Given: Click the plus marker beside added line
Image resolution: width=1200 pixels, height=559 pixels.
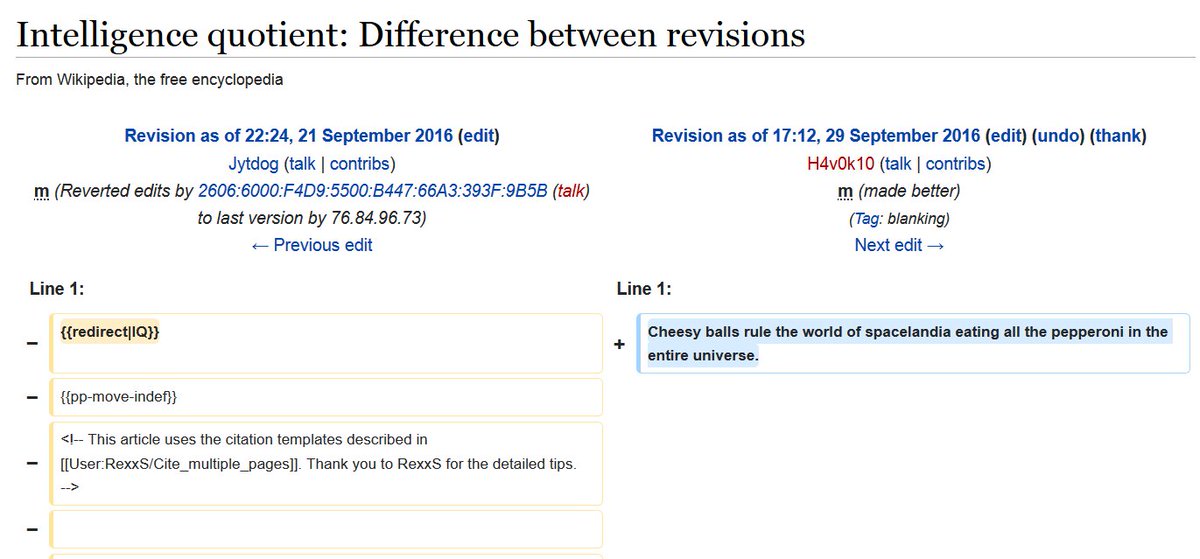Looking at the screenshot, I should point(619,344).
